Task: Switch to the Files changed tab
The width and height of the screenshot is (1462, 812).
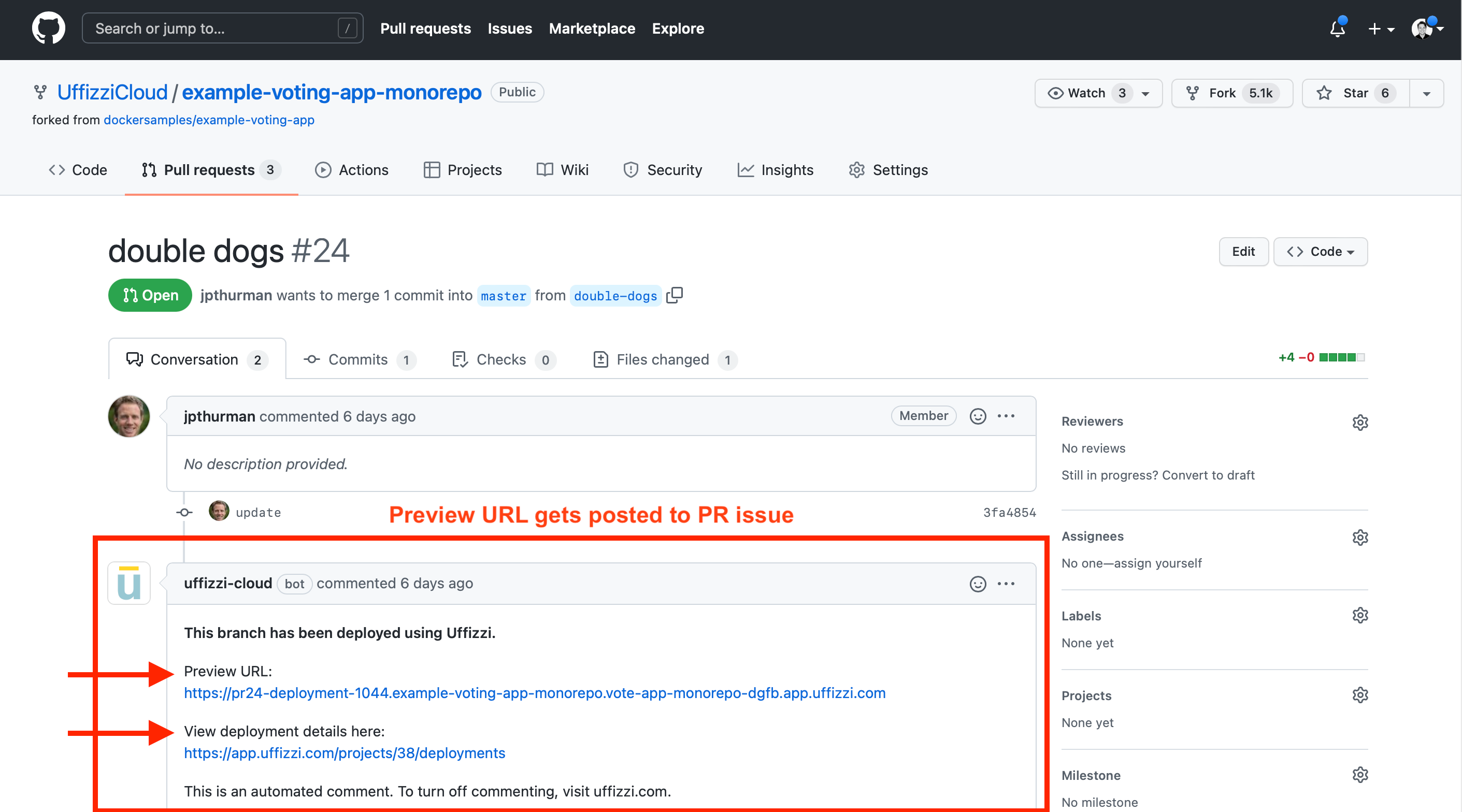Action: (x=665, y=359)
